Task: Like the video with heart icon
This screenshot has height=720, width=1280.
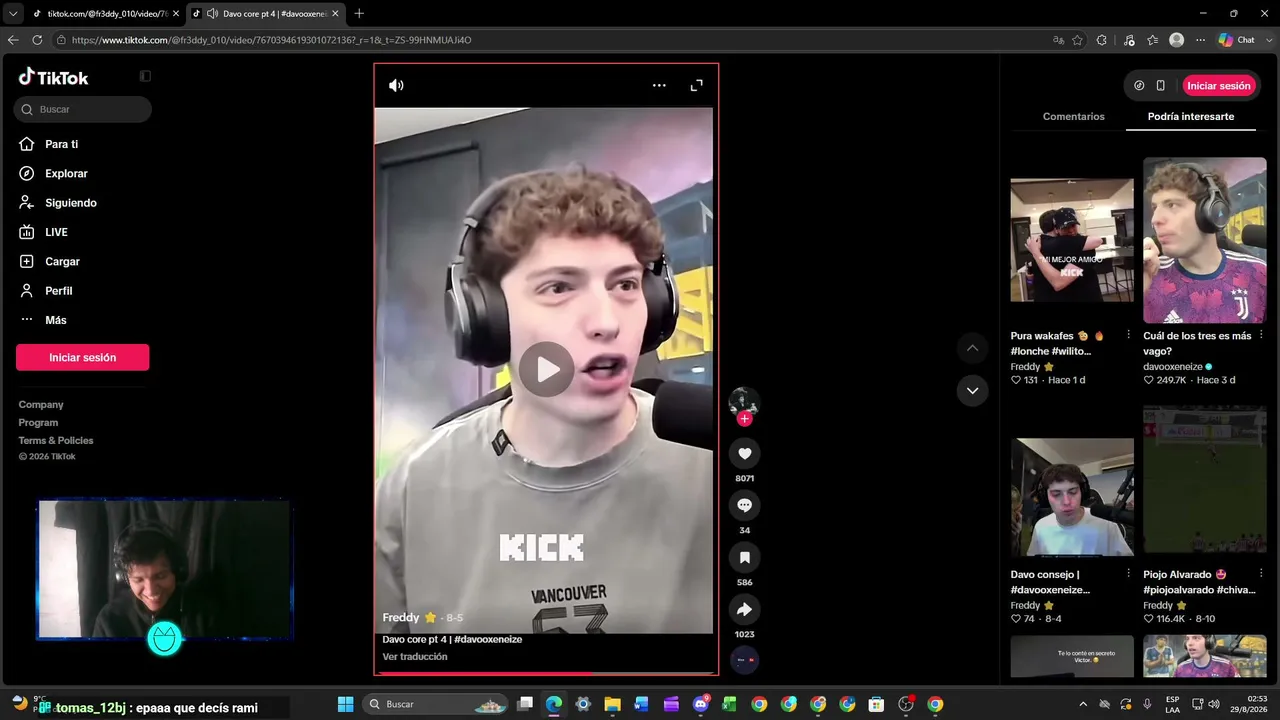Action: [744, 453]
